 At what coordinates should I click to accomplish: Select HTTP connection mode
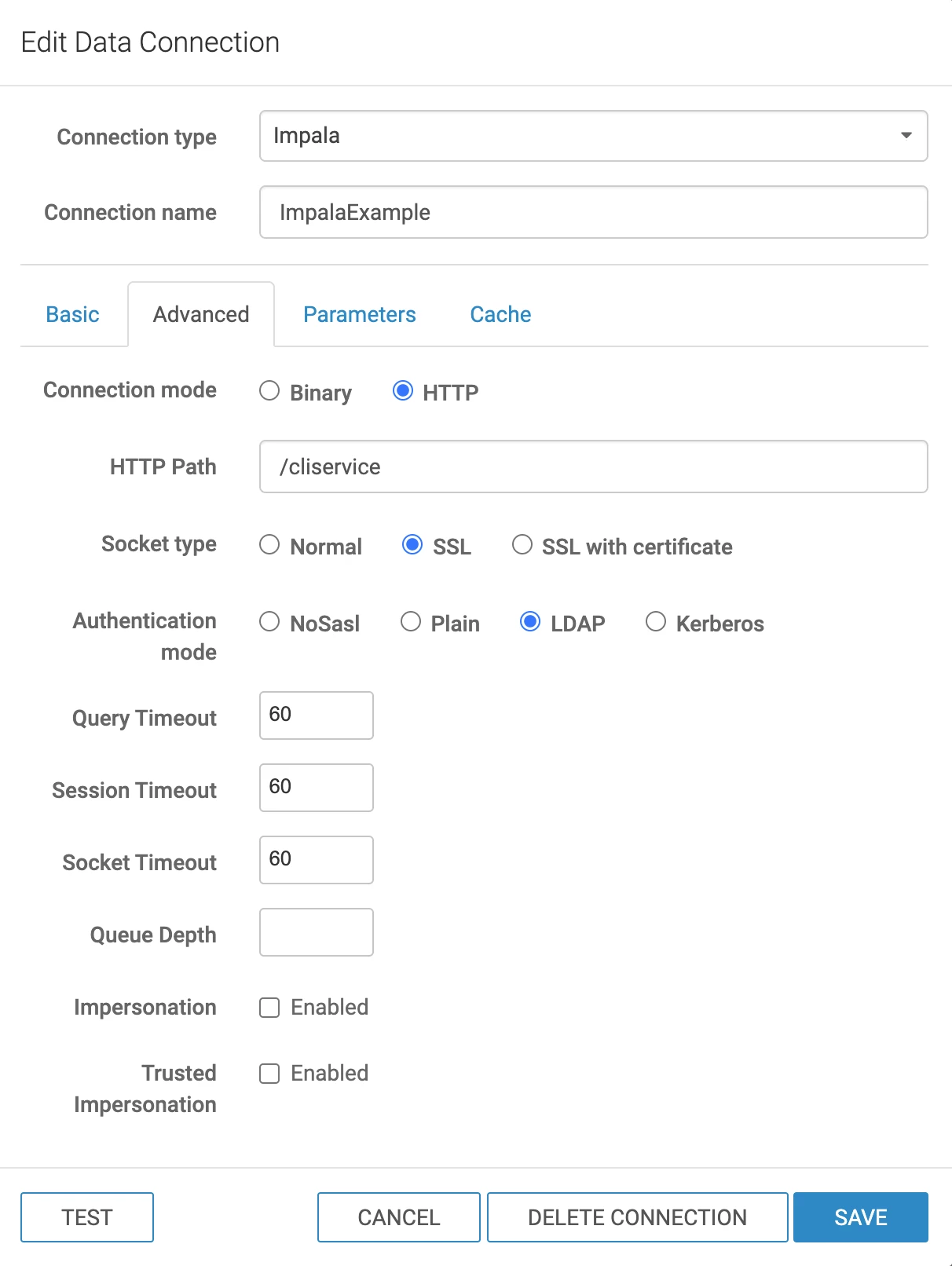pyautogui.click(x=403, y=391)
